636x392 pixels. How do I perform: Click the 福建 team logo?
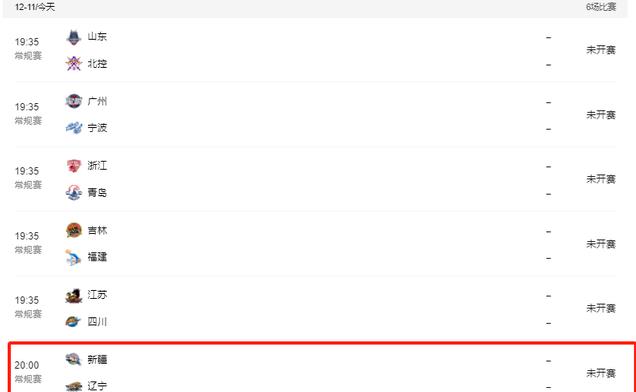click(73, 257)
